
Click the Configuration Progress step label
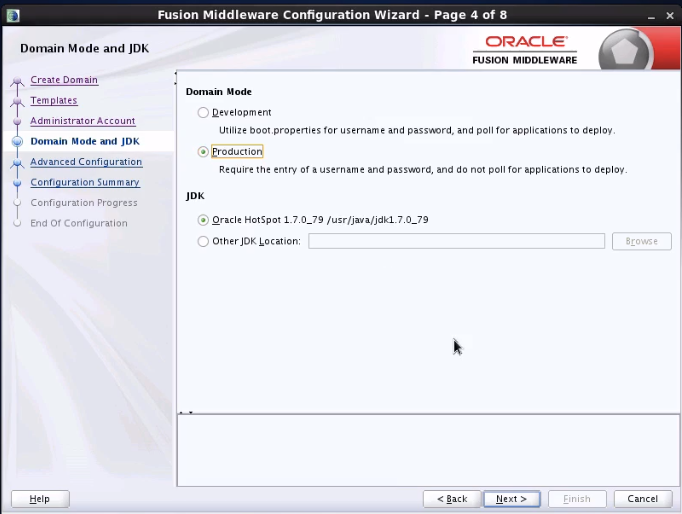point(84,203)
